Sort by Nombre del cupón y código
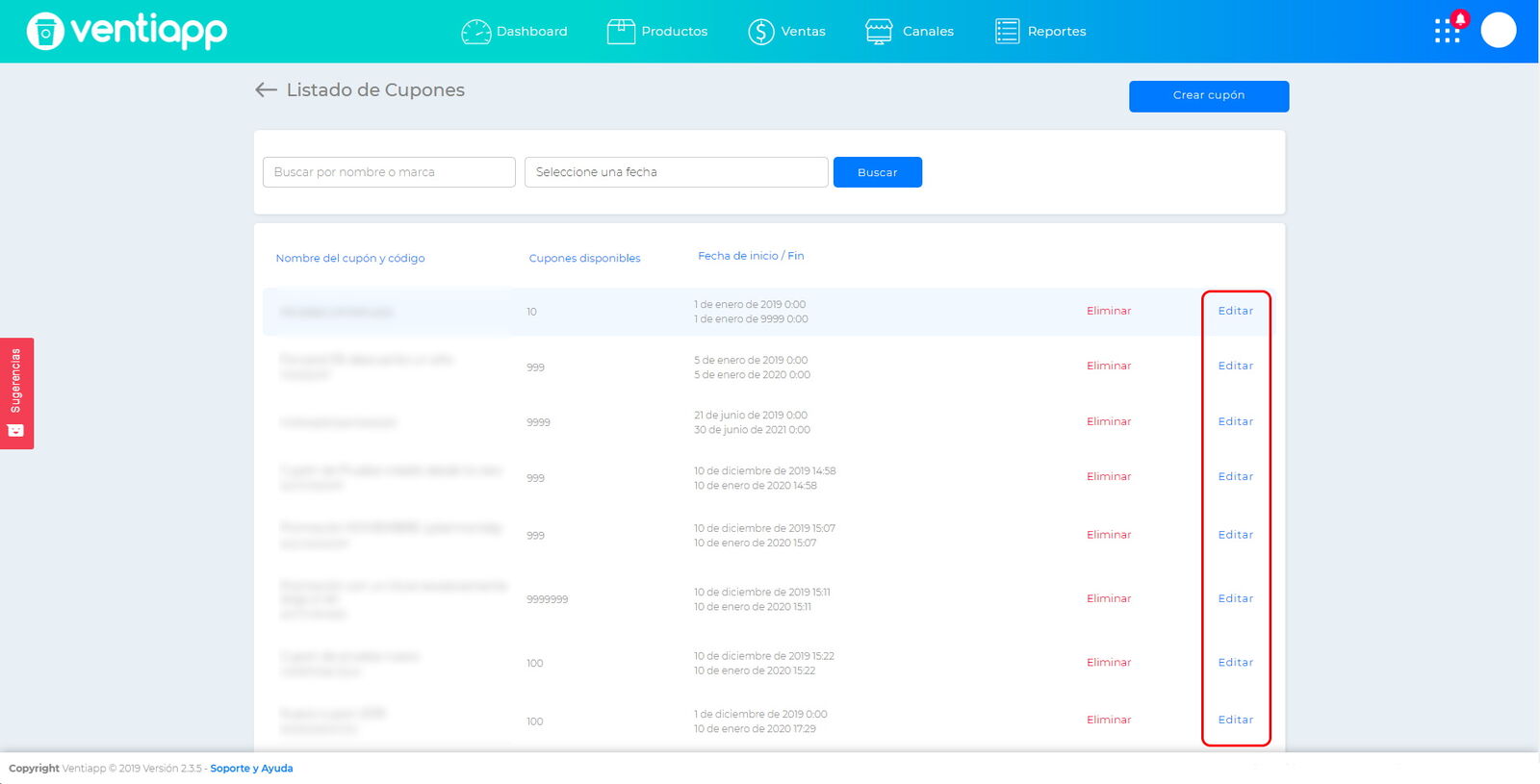 pyautogui.click(x=350, y=258)
